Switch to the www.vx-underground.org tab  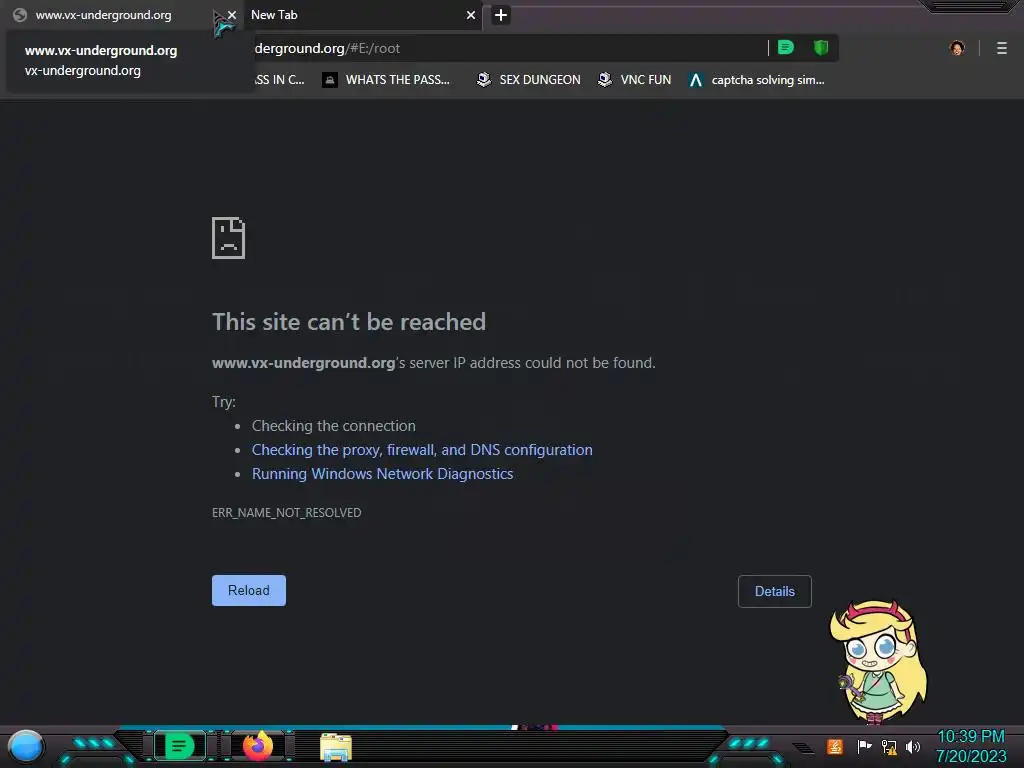[x=121, y=15]
